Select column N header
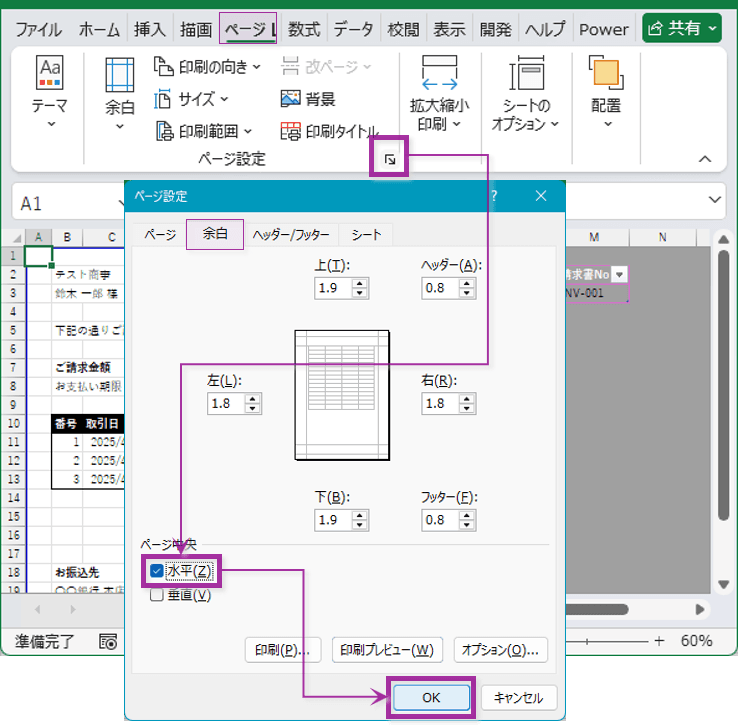 coord(663,237)
